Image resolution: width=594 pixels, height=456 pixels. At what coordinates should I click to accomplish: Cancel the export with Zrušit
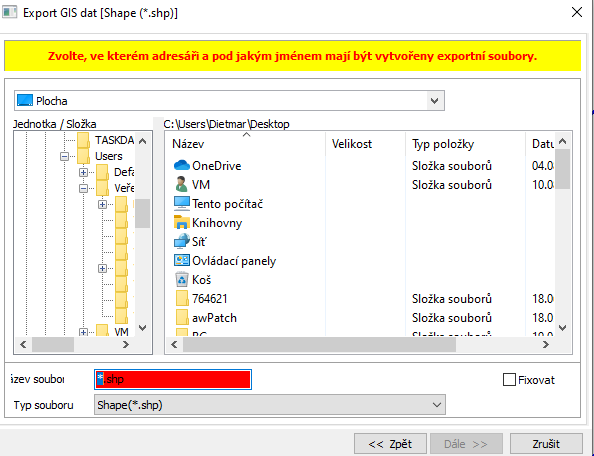546,444
